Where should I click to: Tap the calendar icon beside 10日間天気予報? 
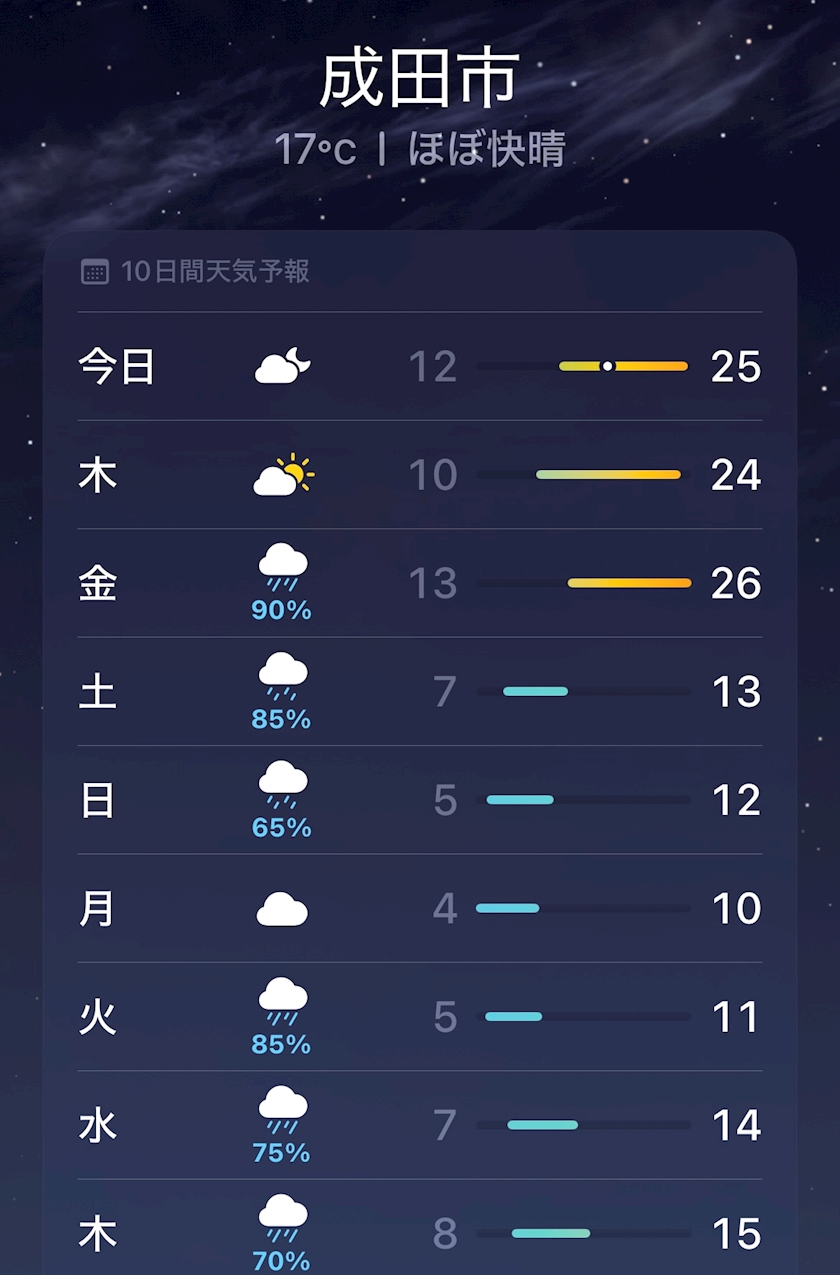pos(95,271)
